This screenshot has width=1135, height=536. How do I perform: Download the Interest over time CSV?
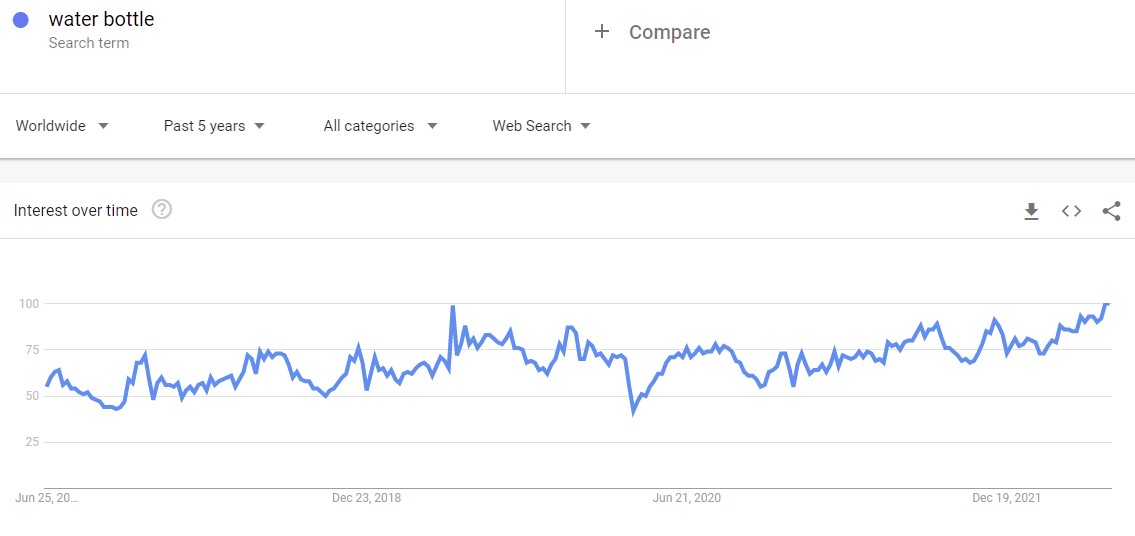click(x=1031, y=211)
